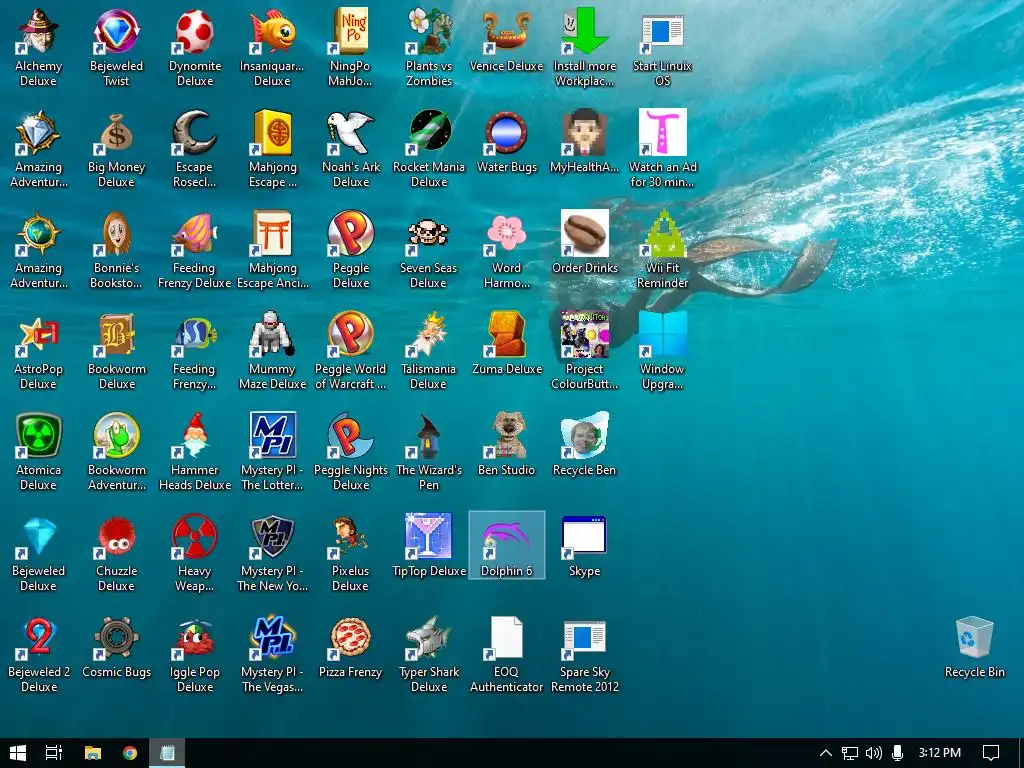Click the Chuzzle Deluxe fuzzy icon
The width and height of the screenshot is (1024, 768).
point(116,537)
